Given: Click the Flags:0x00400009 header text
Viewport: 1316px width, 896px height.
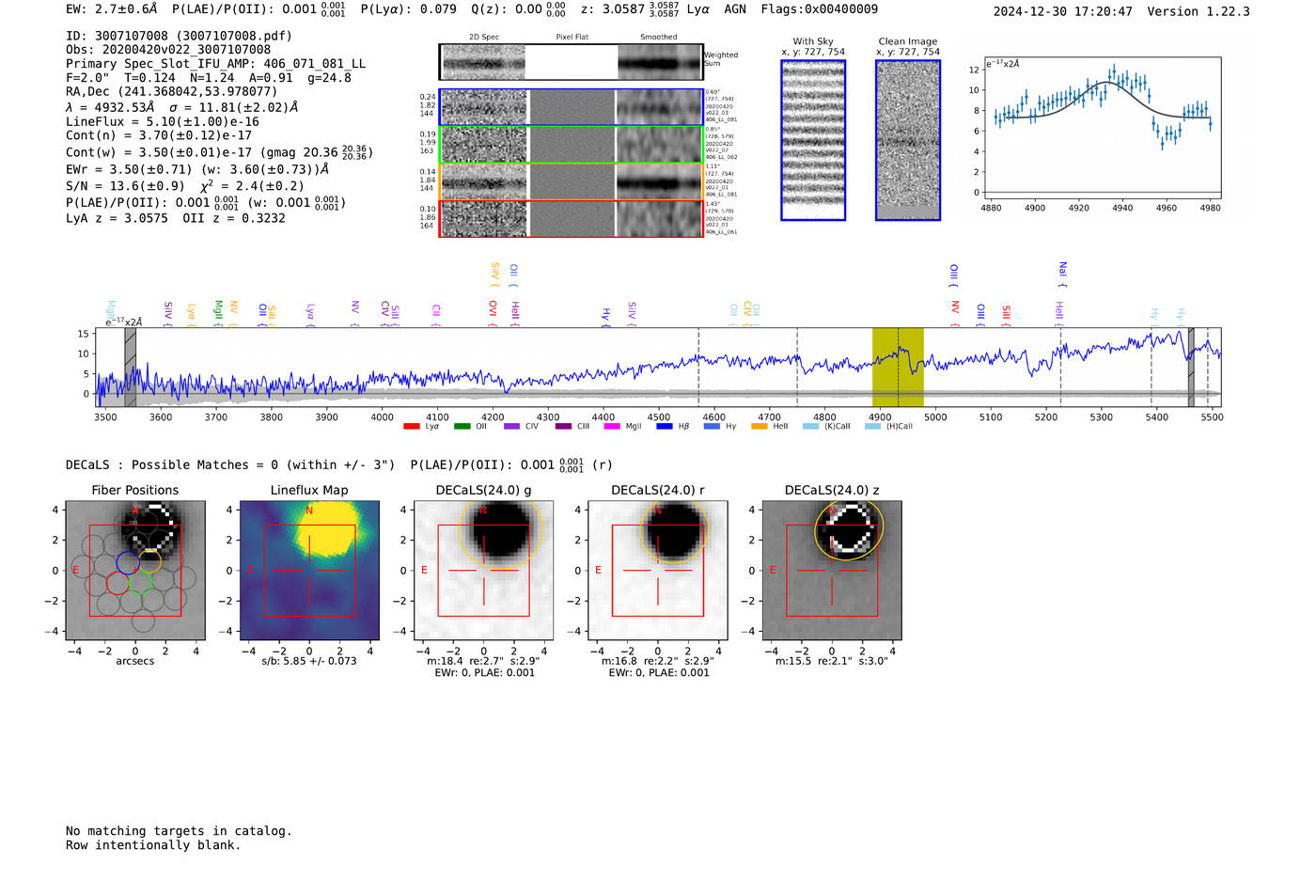Looking at the screenshot, I should coord(820,9).
